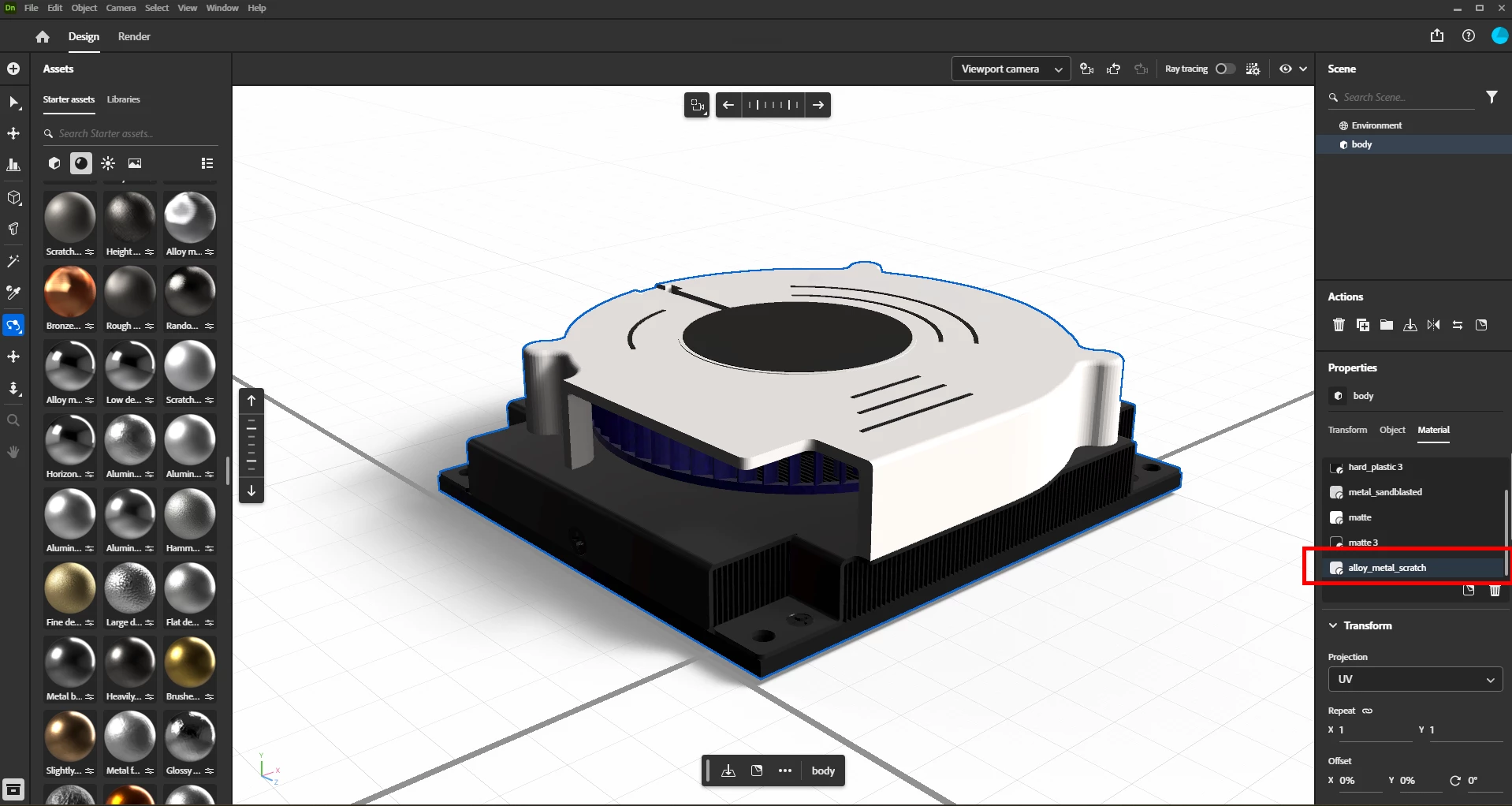This screenshot has height=806, width=1512.
Task: Click the viewport vertical slider up arrow
Action: click(251, 401)
